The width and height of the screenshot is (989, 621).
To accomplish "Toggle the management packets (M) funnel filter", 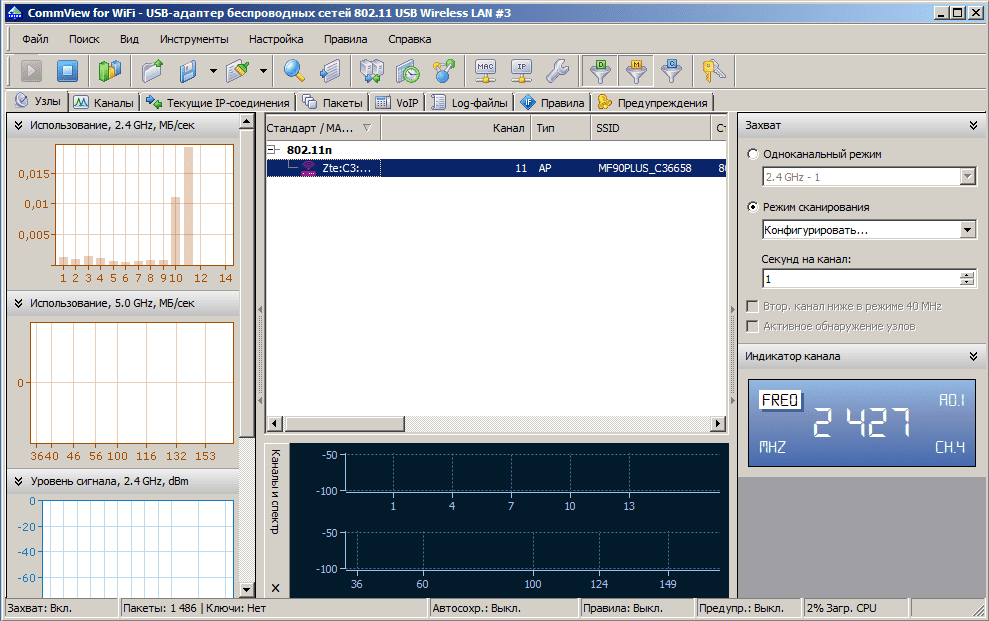I will [x=636, y=71].
